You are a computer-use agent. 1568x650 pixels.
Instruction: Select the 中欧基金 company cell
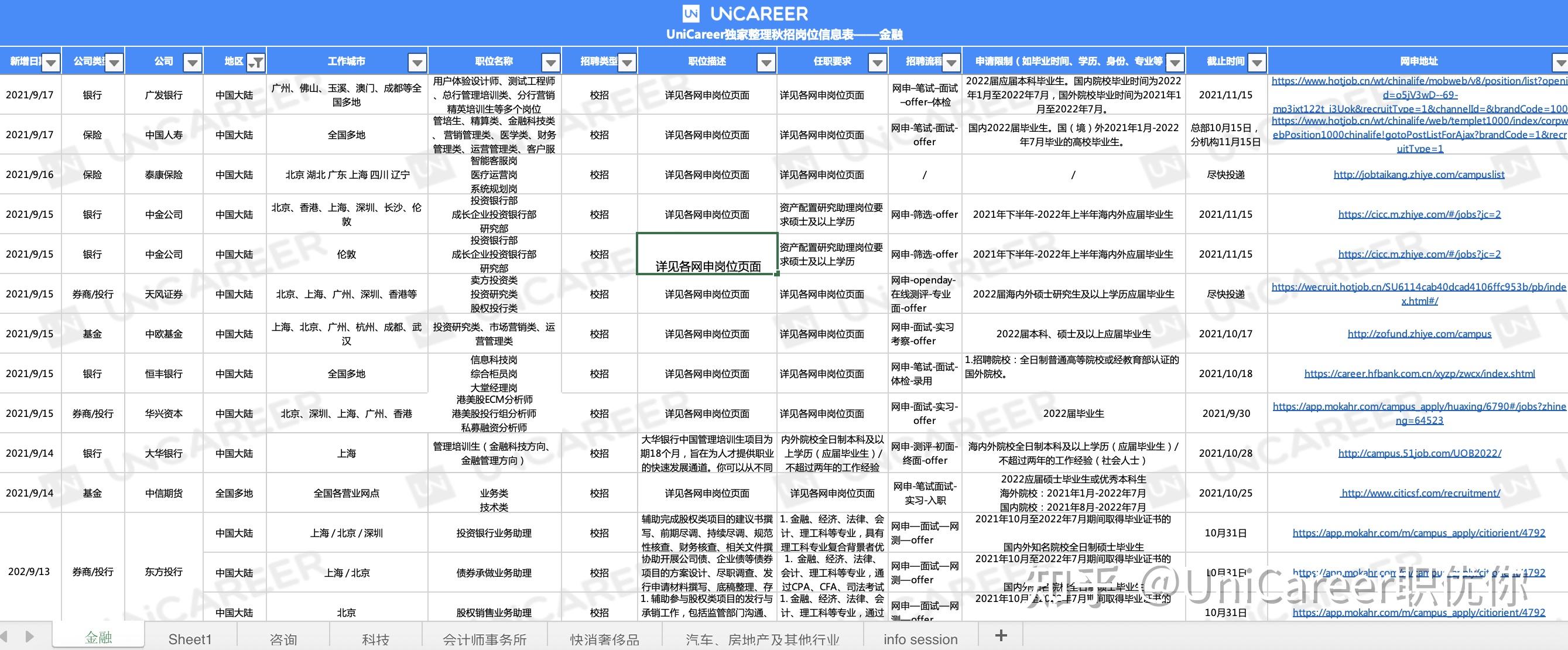pyautogui.click(x=164, y=334)
